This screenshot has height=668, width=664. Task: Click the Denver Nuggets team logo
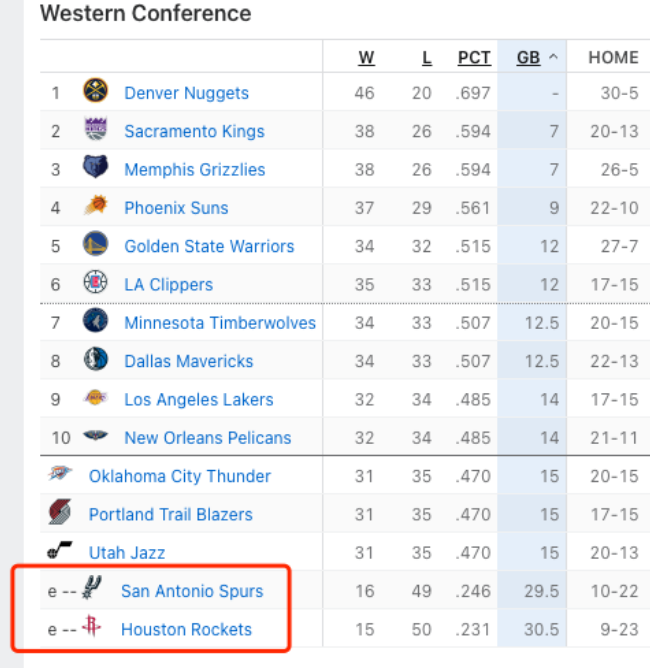[x=95, y=90]
